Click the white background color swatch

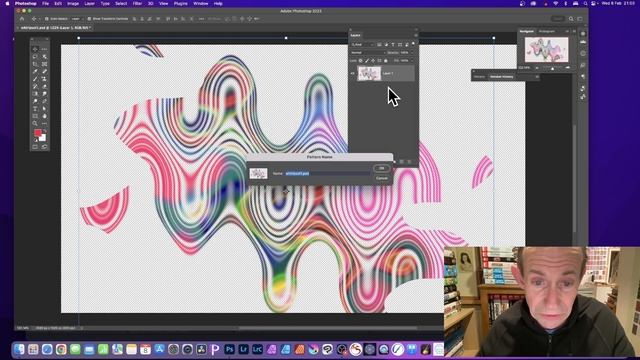click(42, 138)
